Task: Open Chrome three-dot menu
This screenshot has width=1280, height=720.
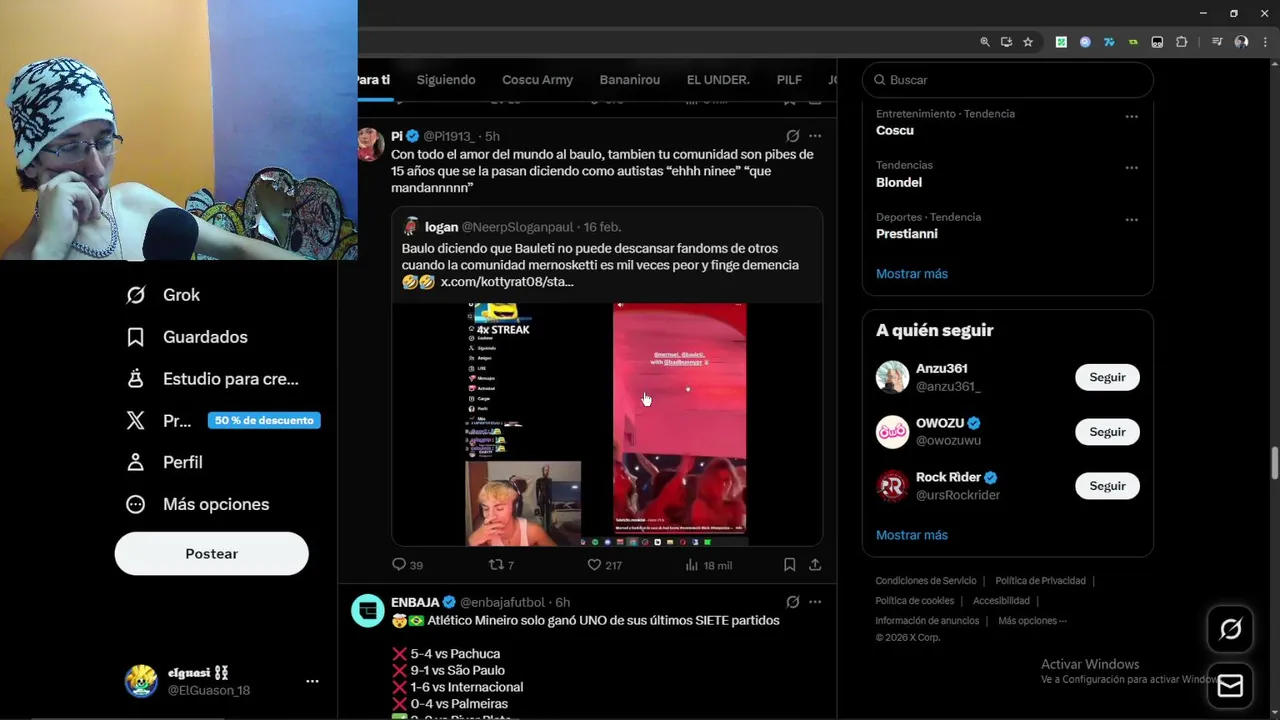Action: pos(1265,42)
